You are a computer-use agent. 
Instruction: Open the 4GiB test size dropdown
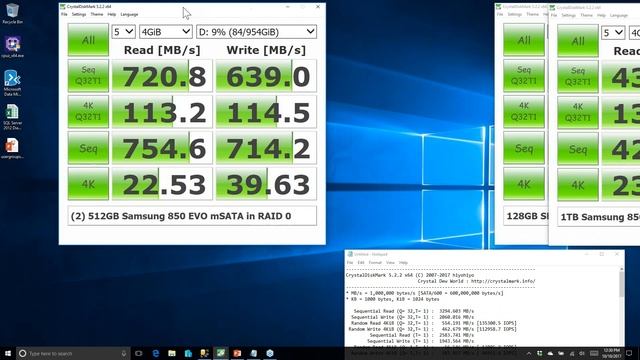point(166,31)
